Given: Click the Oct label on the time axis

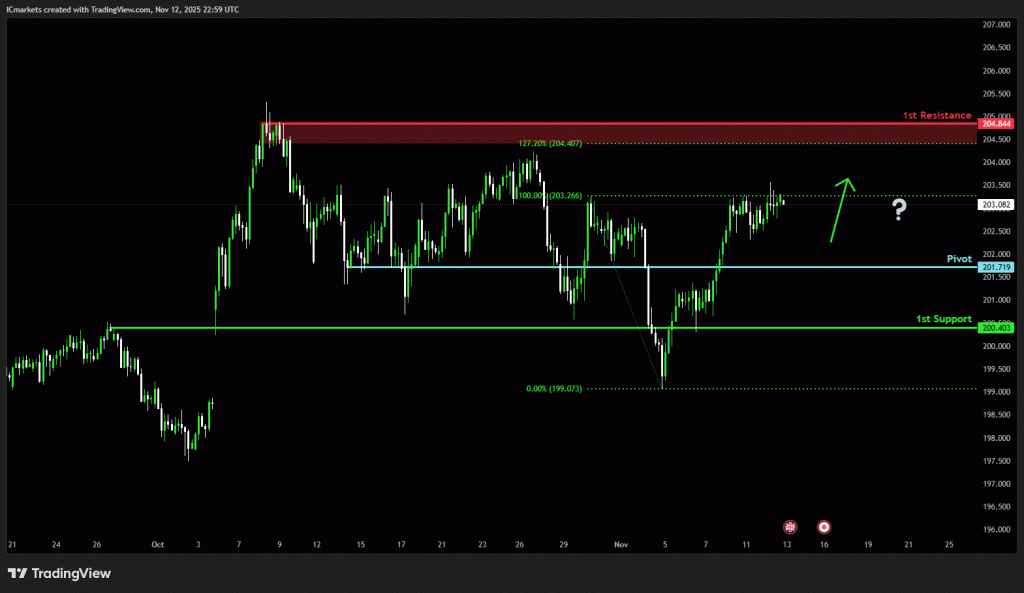Looking at the screenshot, I should point(157,545).
